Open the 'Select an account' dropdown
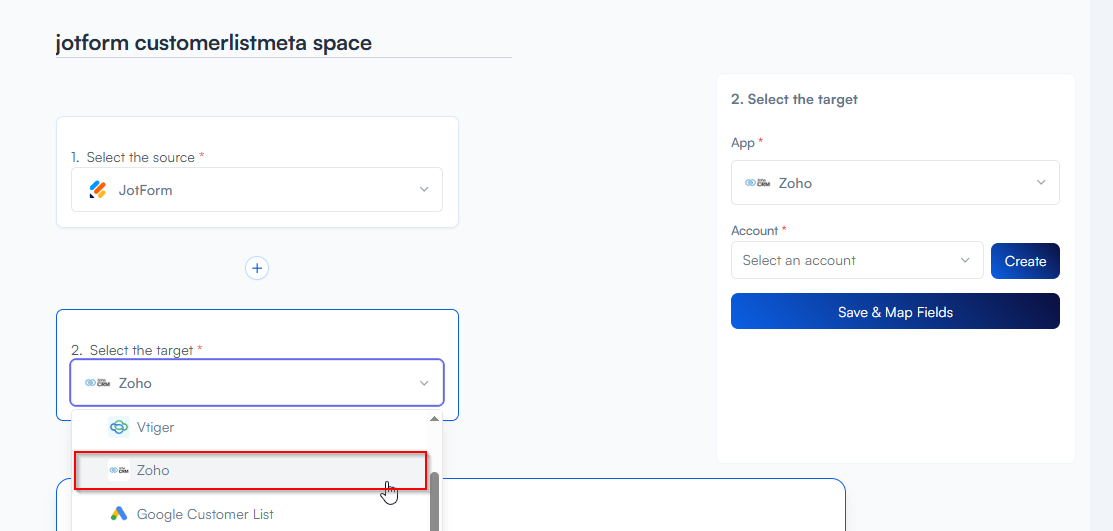 tap(856, 261)
